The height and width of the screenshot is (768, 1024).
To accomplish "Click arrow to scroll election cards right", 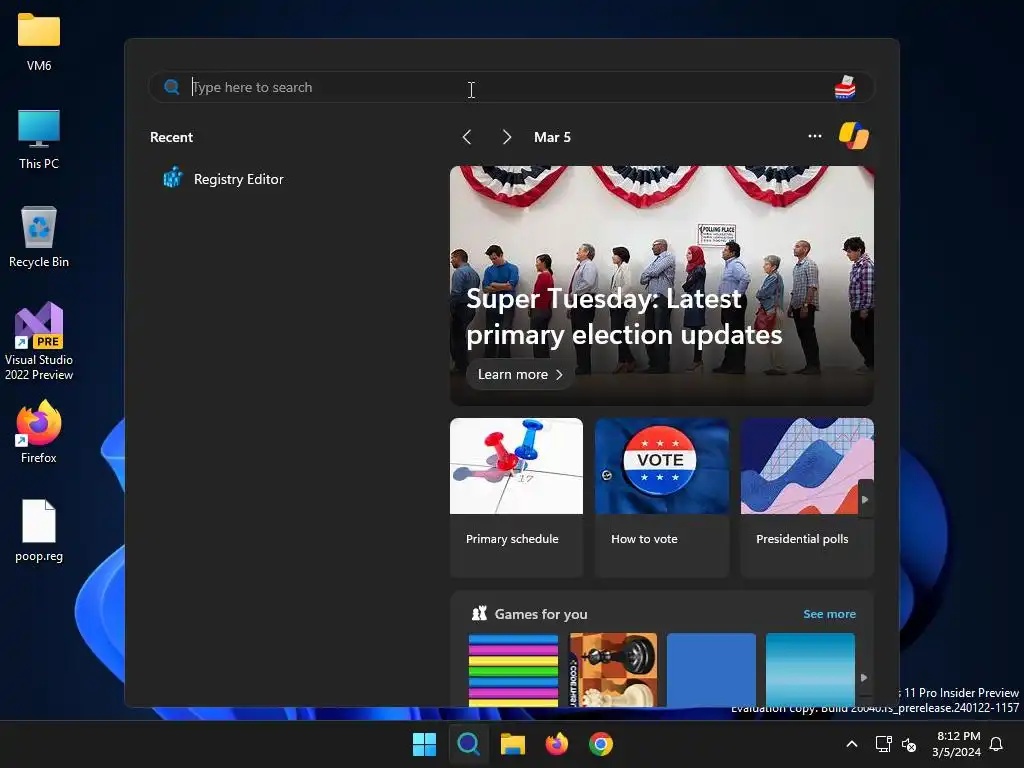I will (x=865, y=499).
